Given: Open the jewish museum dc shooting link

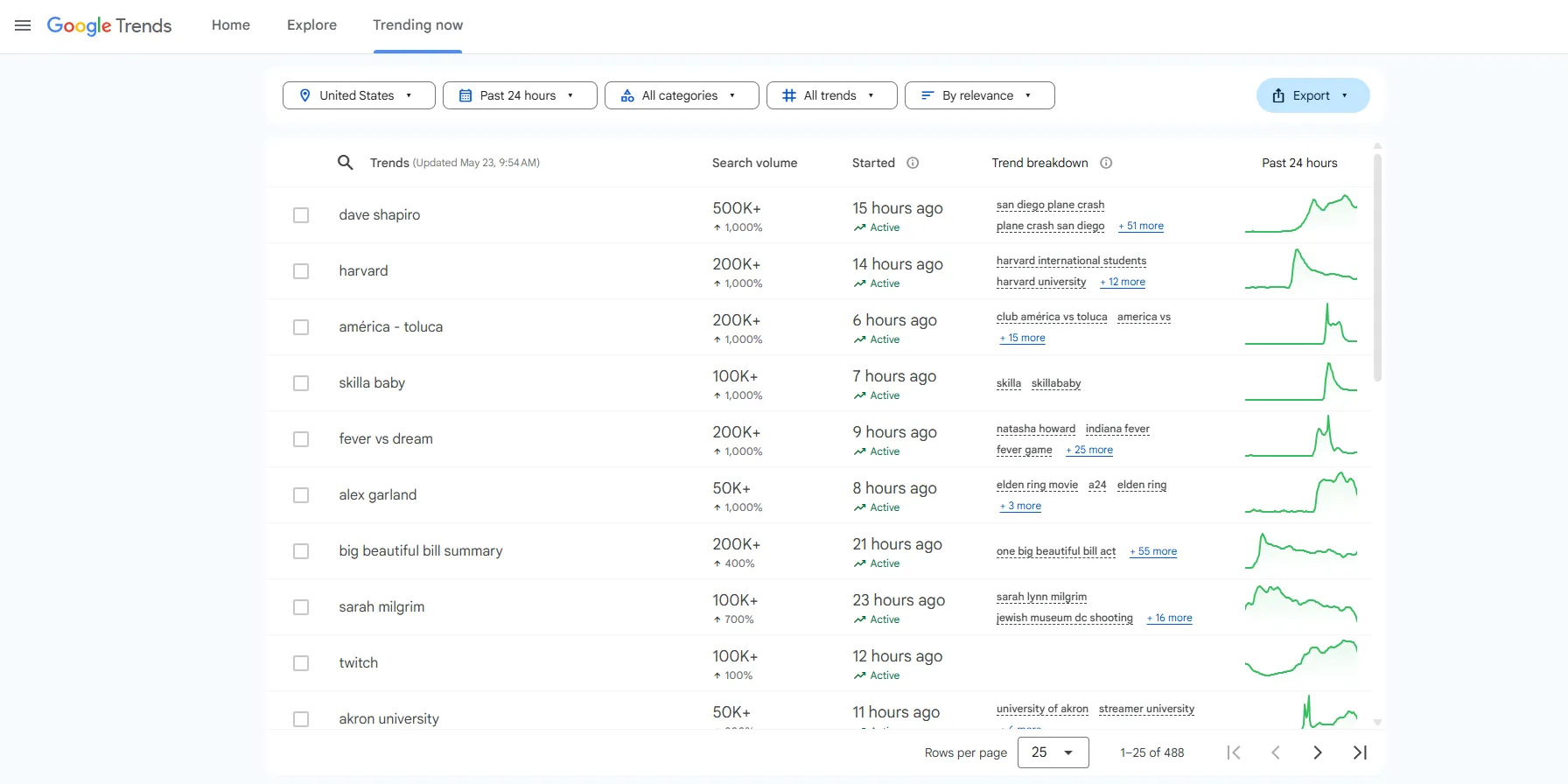Looking at the screenshot, I should pyautogui.click(x=1064, y=618).
